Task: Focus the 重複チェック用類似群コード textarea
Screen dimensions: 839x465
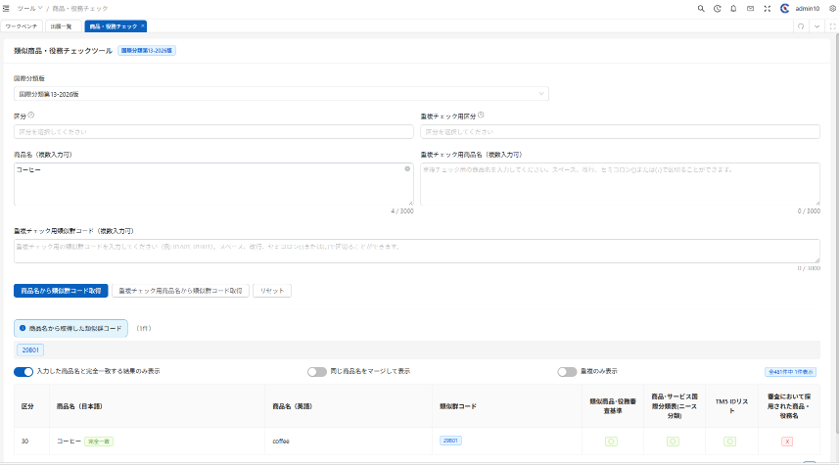Action: coord(417,251)
